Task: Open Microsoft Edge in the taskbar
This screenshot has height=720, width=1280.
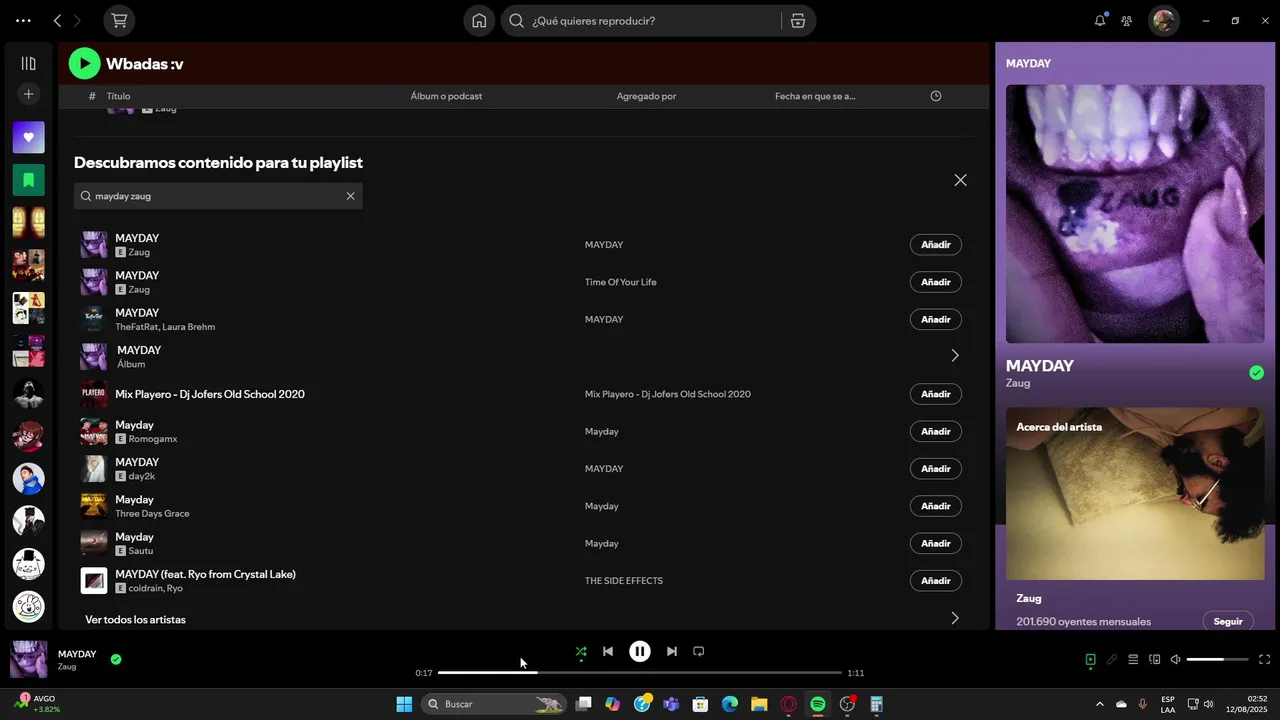Action: [x=730, y=704]
